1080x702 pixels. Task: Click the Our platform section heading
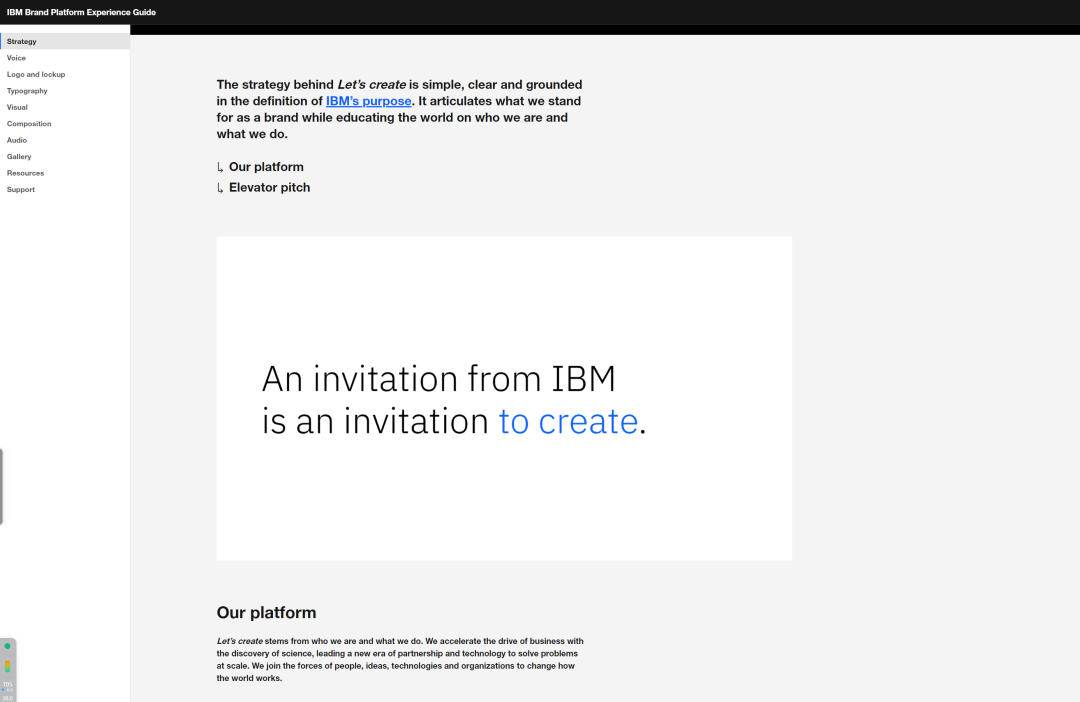(267, 612)
